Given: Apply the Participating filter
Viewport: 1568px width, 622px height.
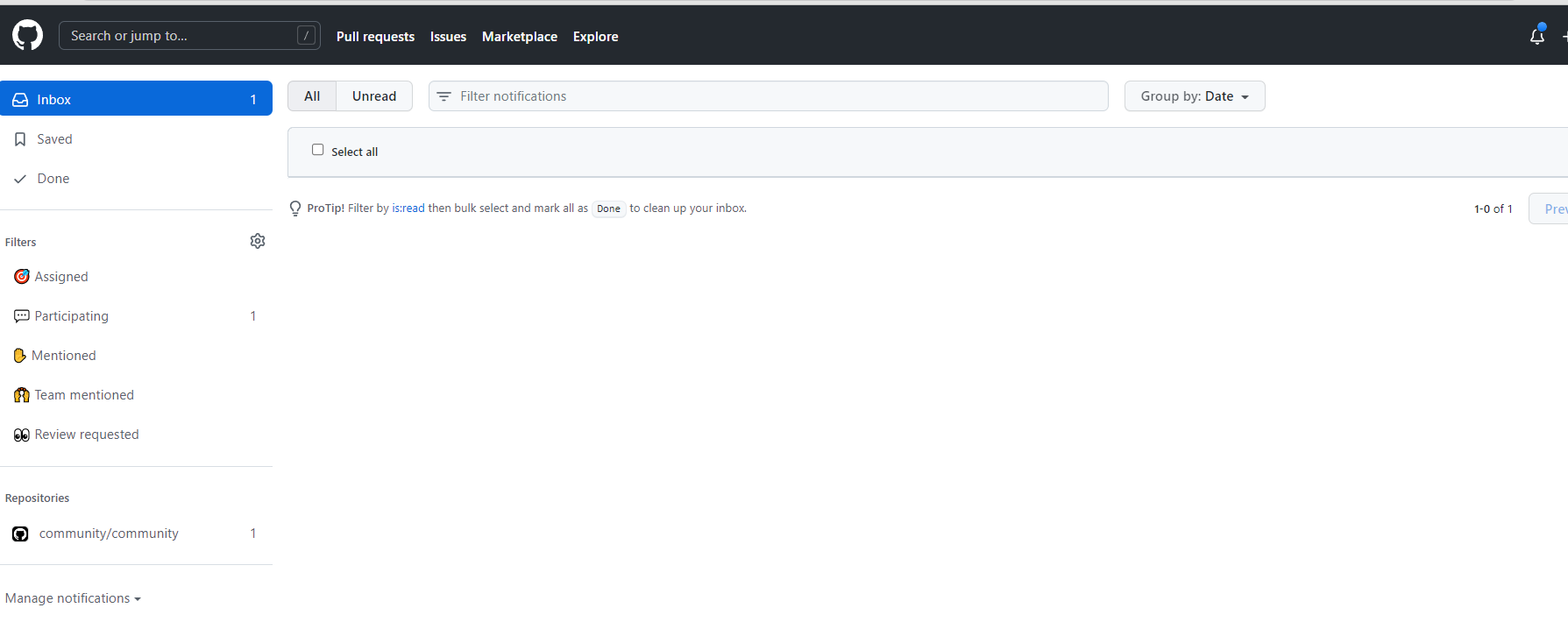Looking at the screenshot, I should click(136, 316).
